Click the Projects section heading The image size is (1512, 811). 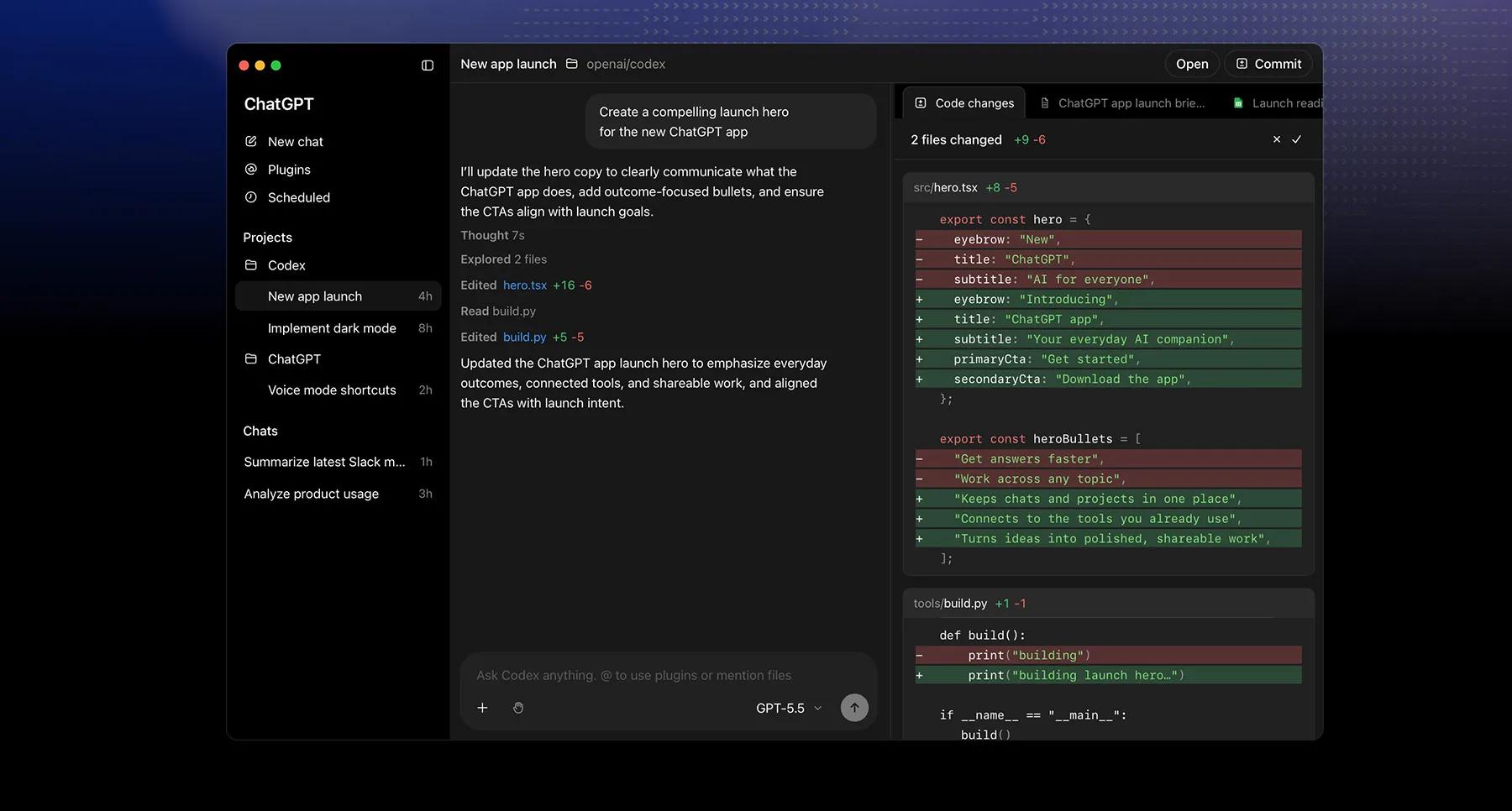268,238
